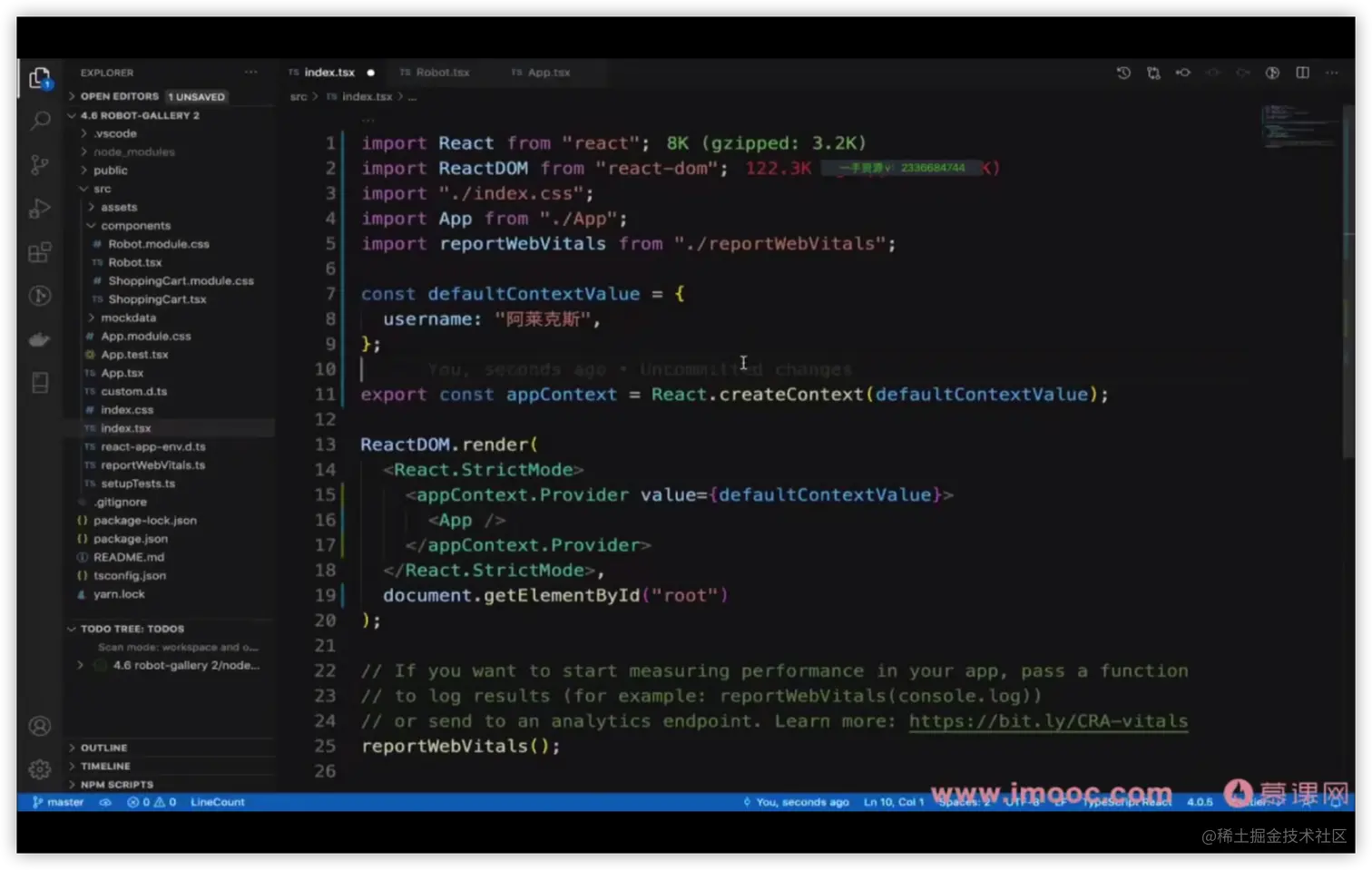Open the Source Control view

pos(39,164)
